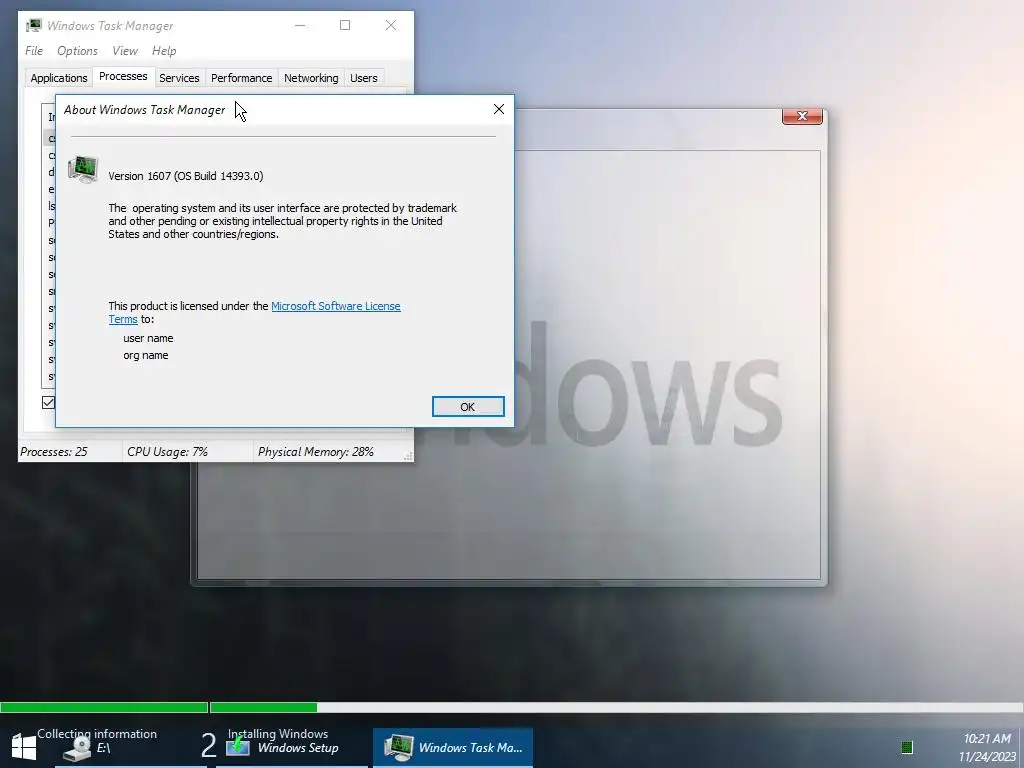Click Task Manager icon in About dialog
Viewport: 1024px width, 768px height.
pyautogui.click(x=83, y=169)
